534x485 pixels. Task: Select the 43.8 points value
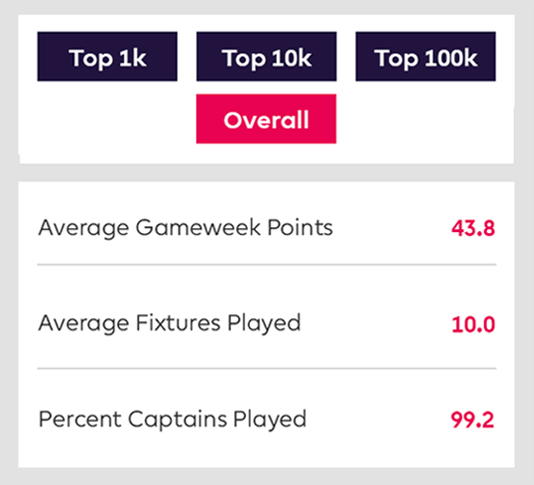(473, 228)
